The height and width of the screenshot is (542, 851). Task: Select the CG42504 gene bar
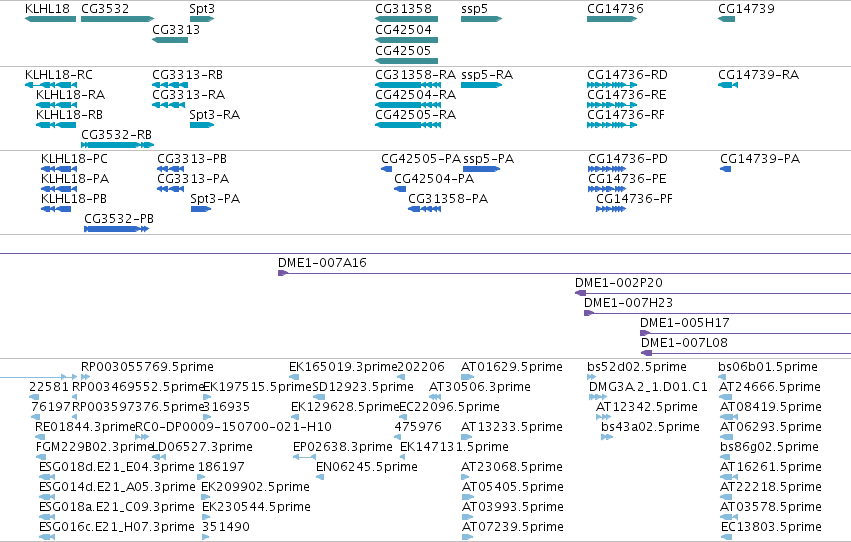click(x=407, y=40)
